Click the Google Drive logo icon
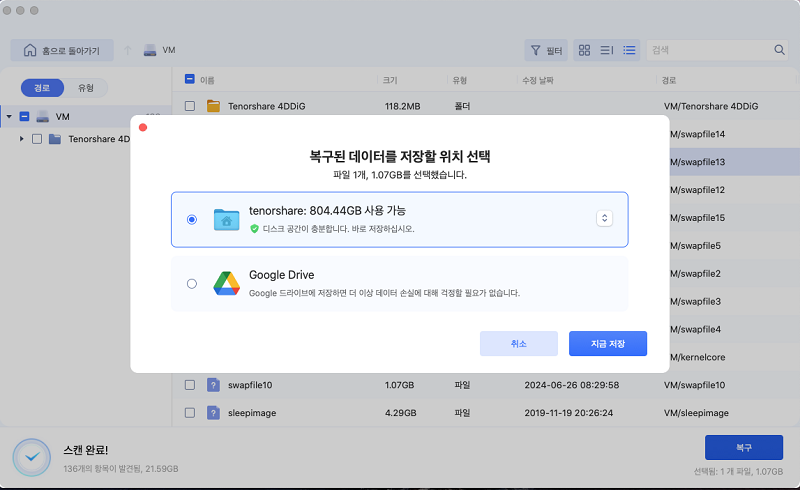 pos(226,283)
